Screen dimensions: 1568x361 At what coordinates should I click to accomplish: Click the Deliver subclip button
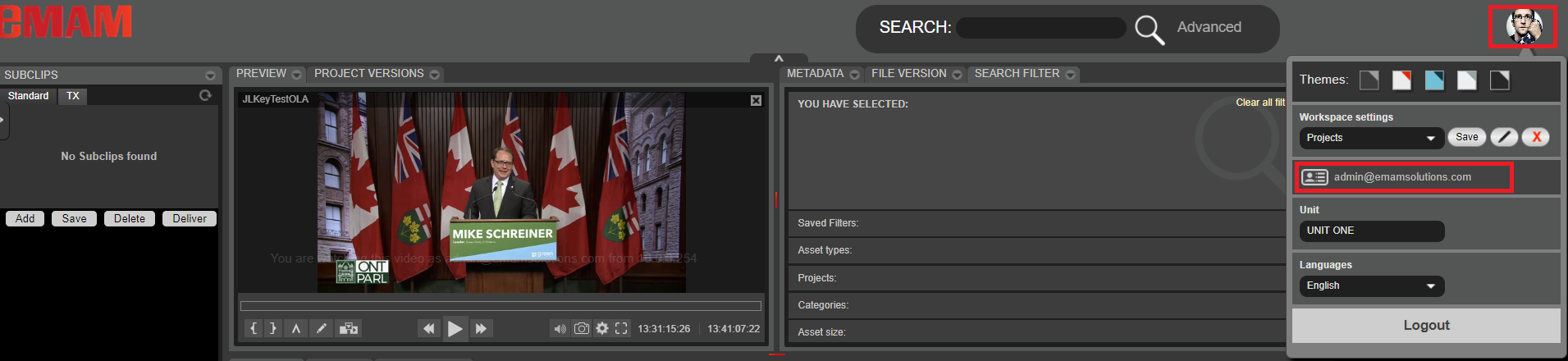pyautogui.click(x=190, y=218)
